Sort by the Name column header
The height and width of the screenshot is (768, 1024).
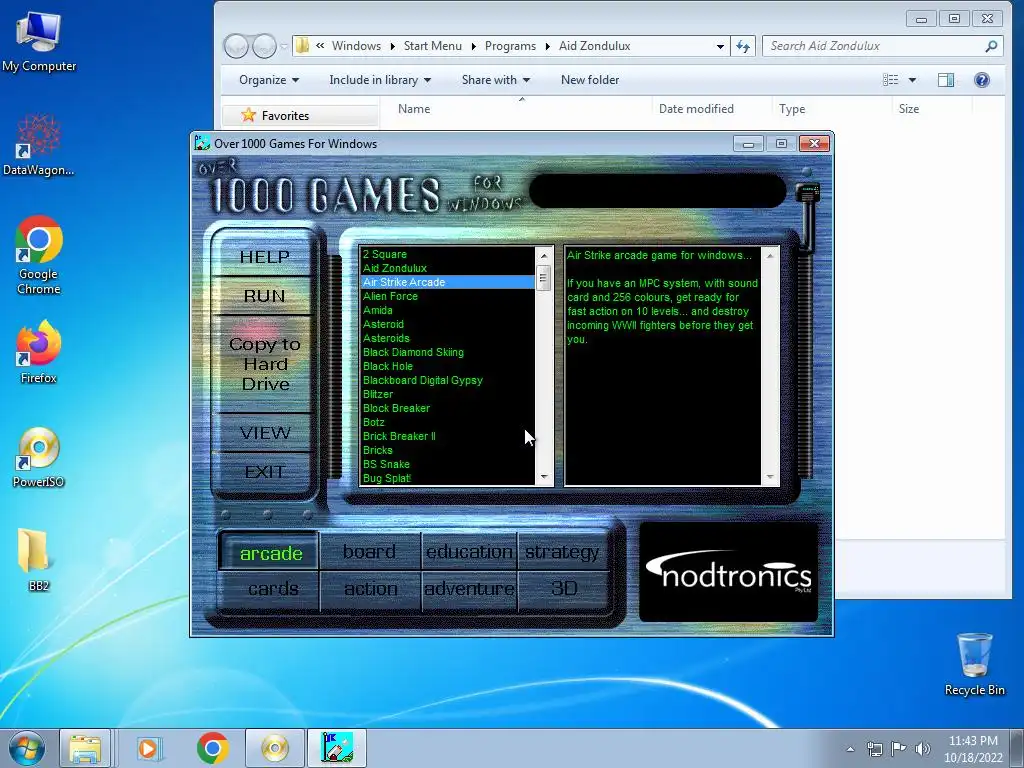pyautogui.click(x=414, y=108)
